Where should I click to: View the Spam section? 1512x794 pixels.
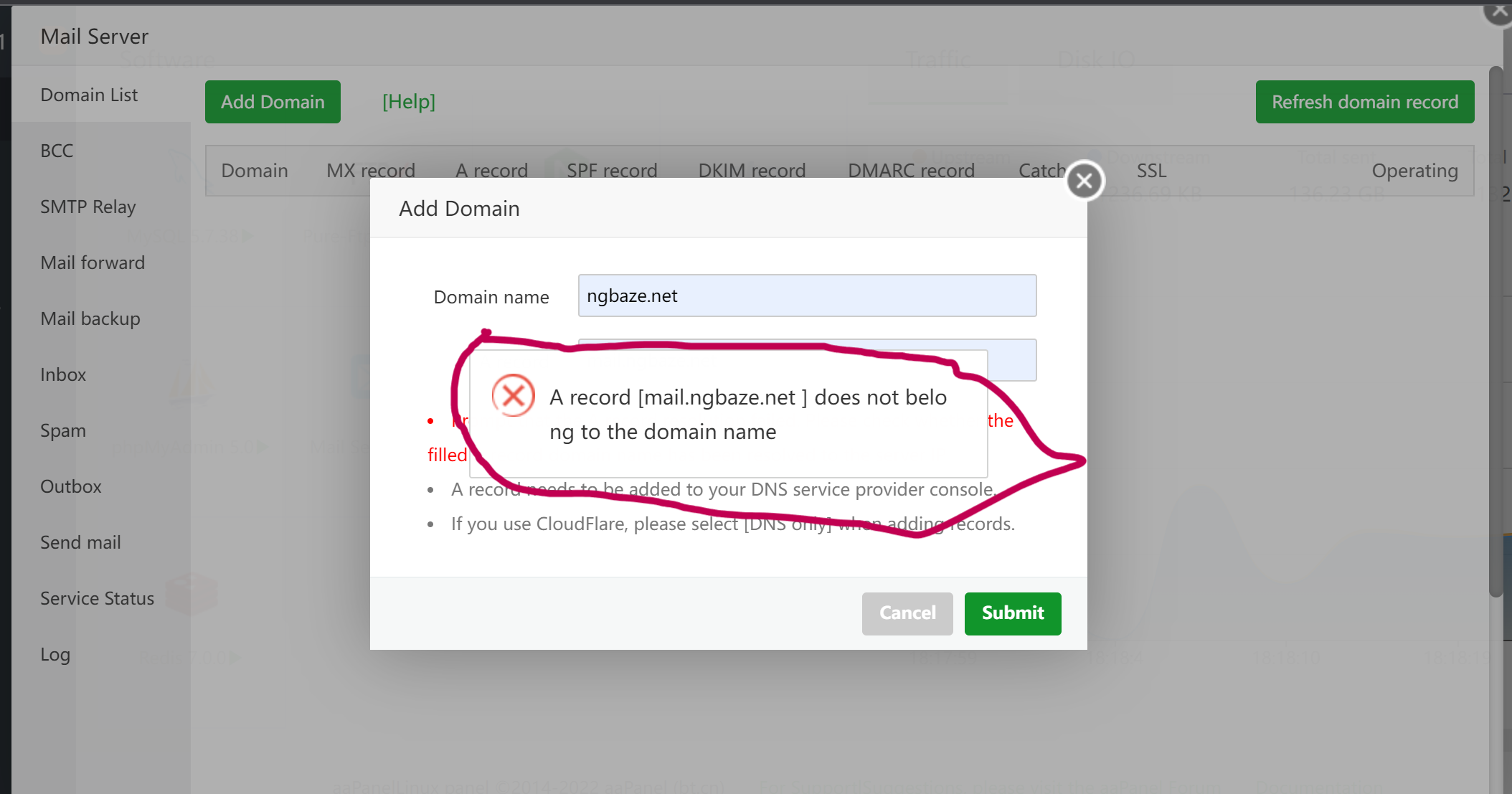coord(63,430)
